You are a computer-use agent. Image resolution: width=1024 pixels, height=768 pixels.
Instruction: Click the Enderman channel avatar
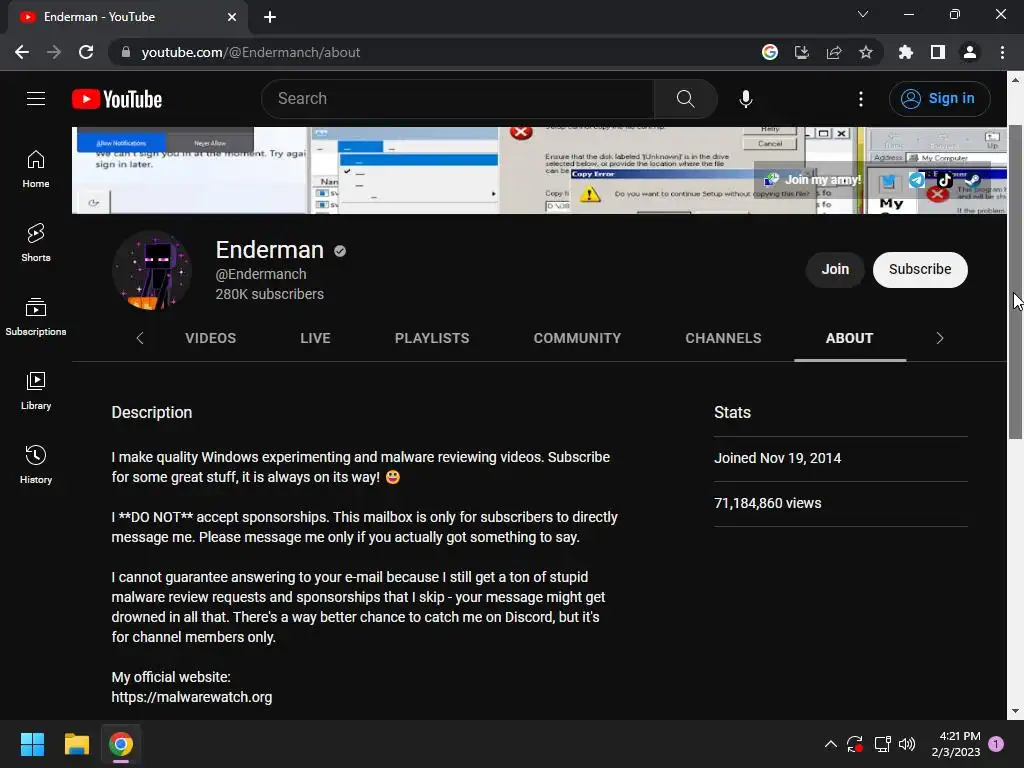point(152,270)
